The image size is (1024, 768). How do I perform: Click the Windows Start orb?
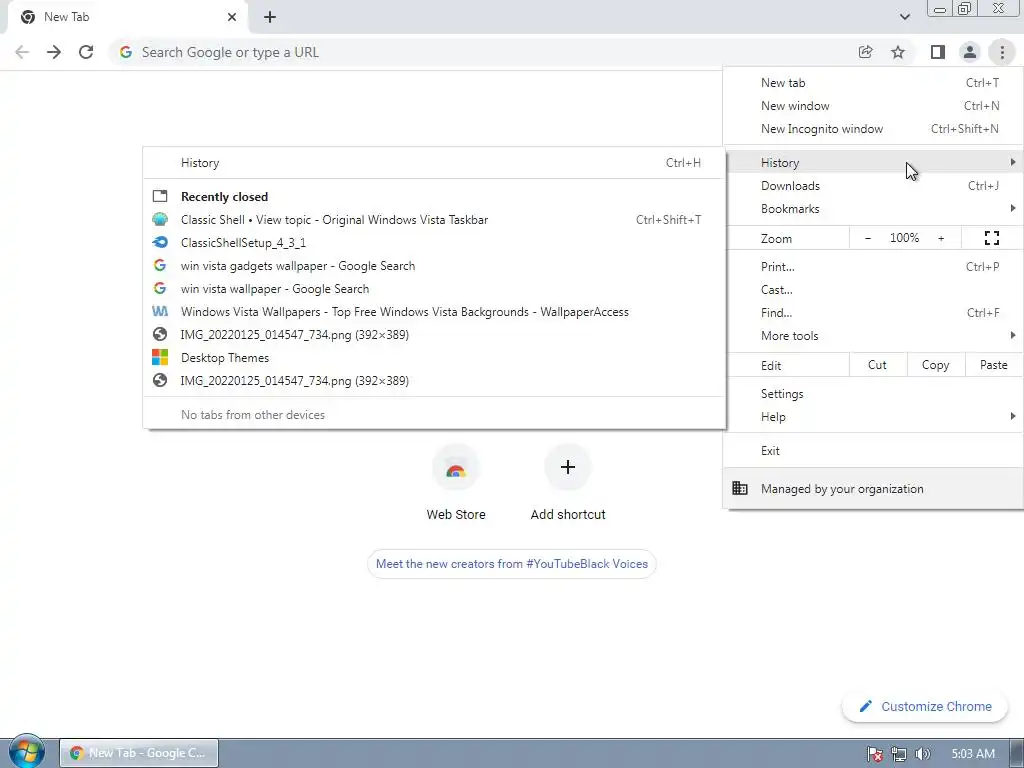(x=27, y=752)
